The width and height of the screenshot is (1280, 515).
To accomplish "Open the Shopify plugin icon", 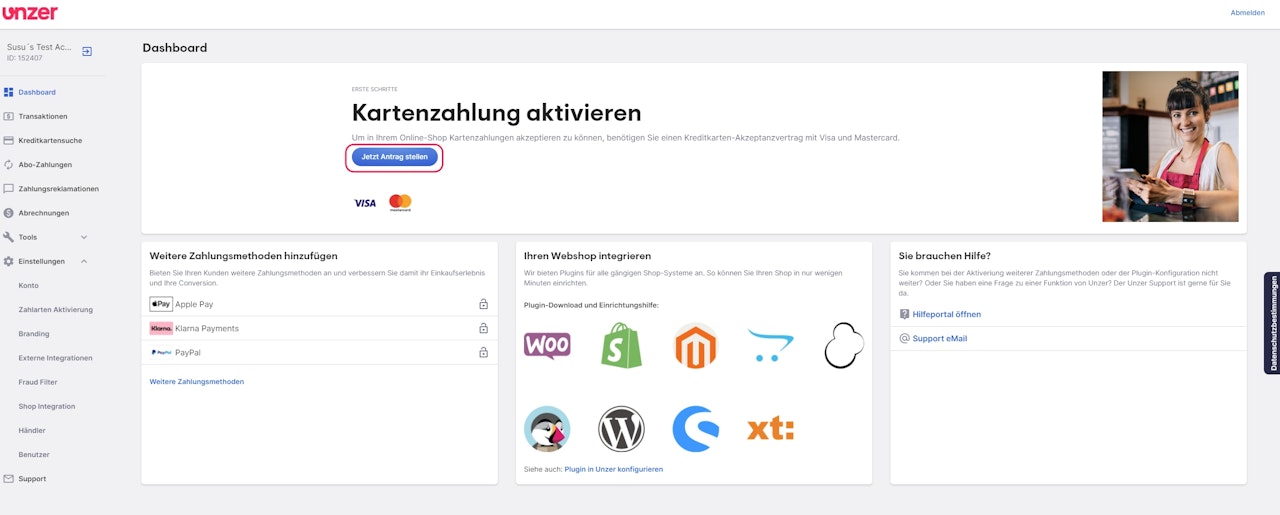I will [x=621, y=346].
